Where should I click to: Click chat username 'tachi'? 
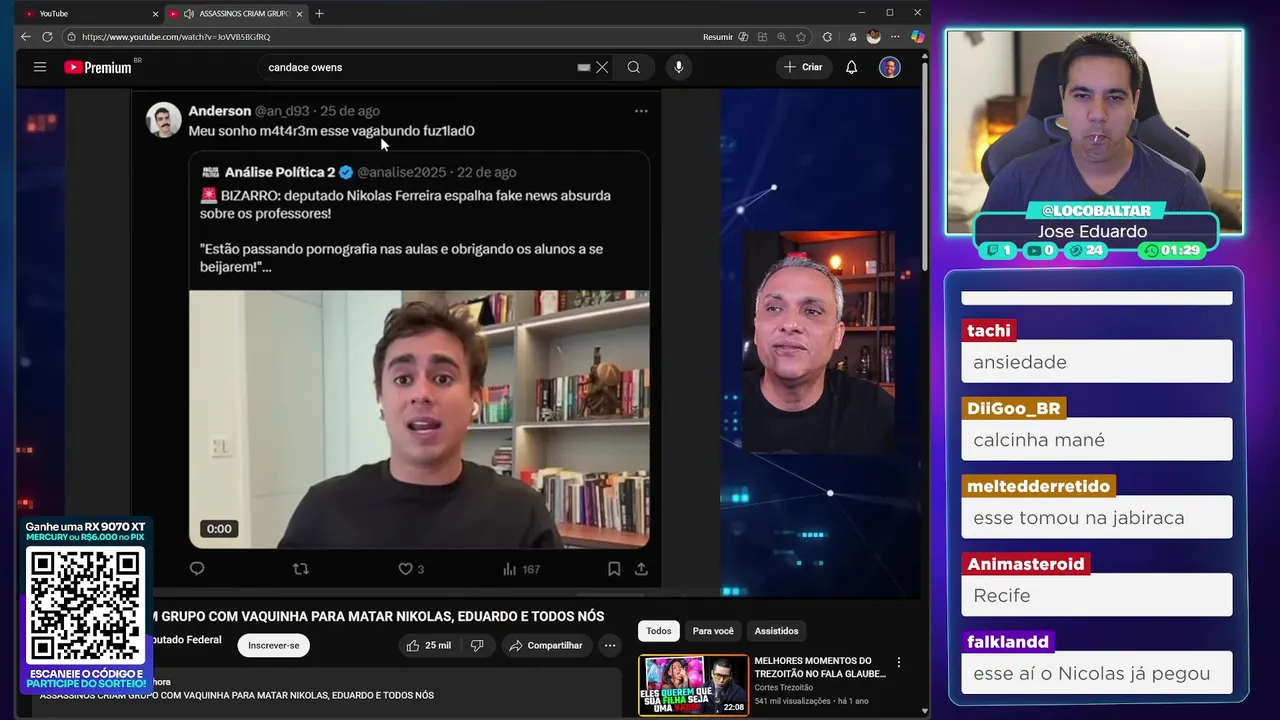989,331
